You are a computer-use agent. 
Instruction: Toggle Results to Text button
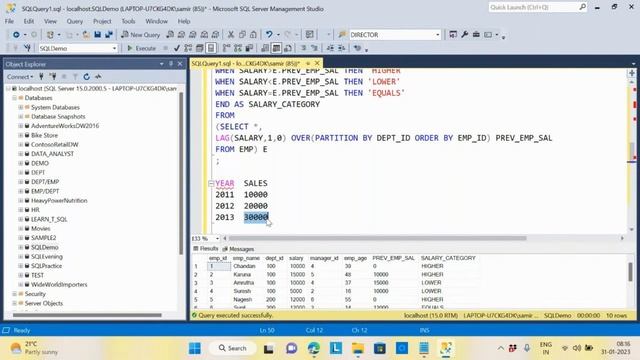pyautogui.click(x=265, y=48)
